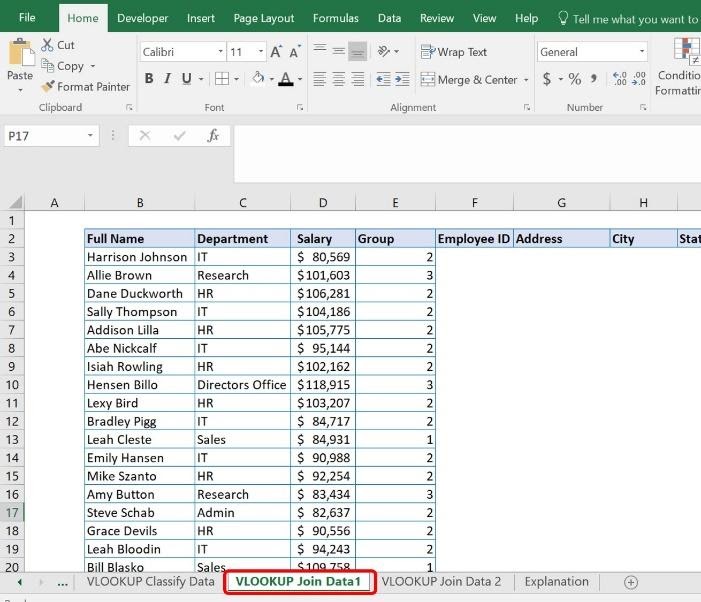Align text right
Image resolution: width=701 pixels, height=602 pixels.
tap(358, 80)
